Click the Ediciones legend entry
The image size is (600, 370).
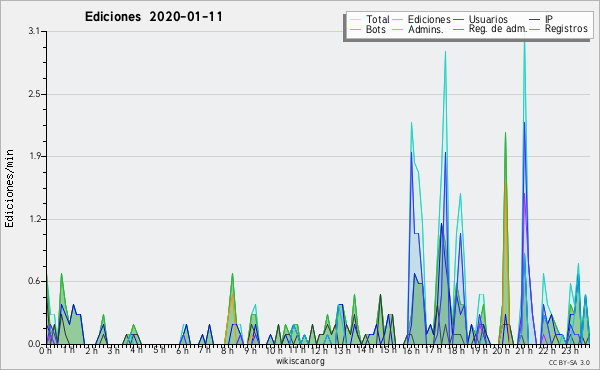421,19
